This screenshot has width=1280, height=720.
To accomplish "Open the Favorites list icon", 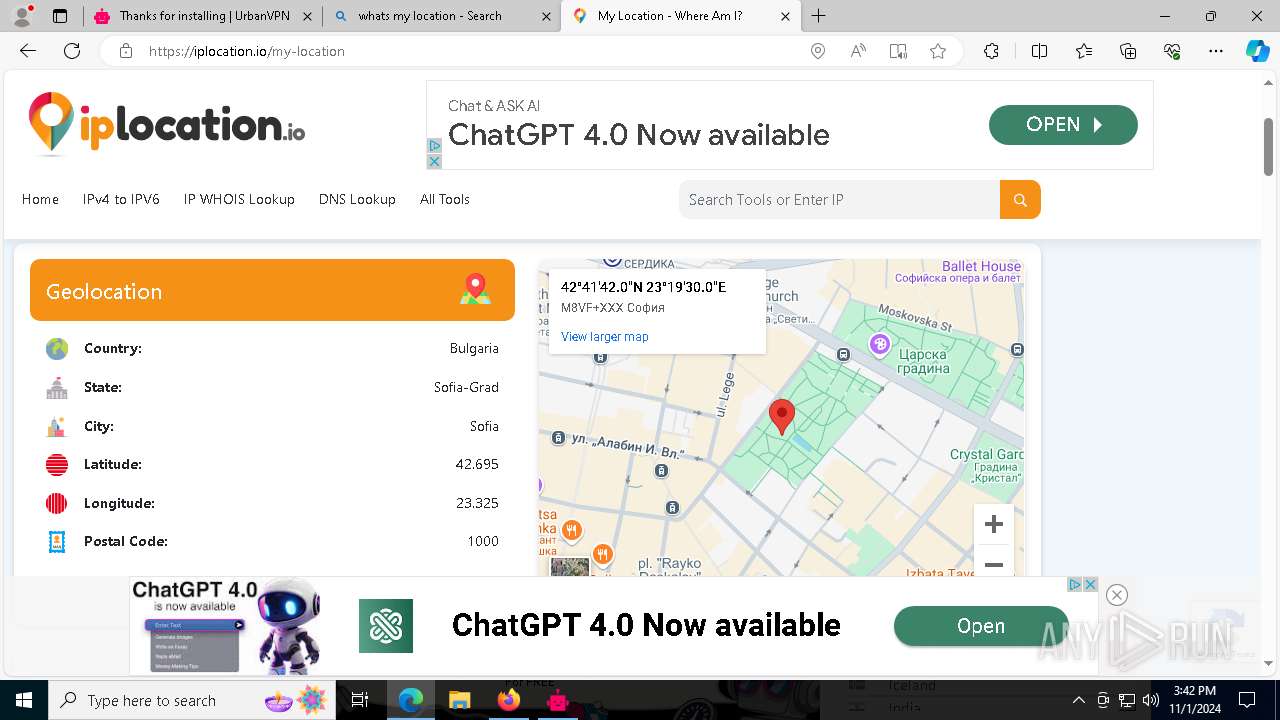I will (x=1084, y=51).
